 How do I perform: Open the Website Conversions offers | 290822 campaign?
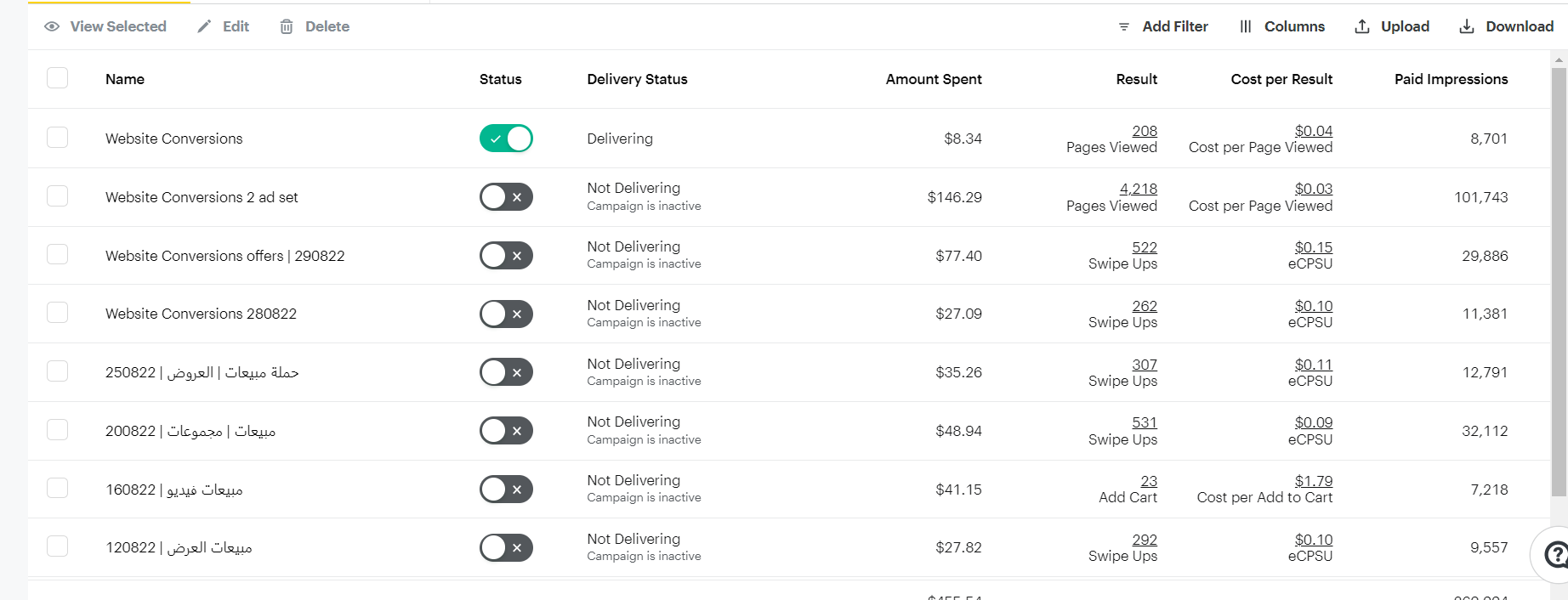click(224, 256)
